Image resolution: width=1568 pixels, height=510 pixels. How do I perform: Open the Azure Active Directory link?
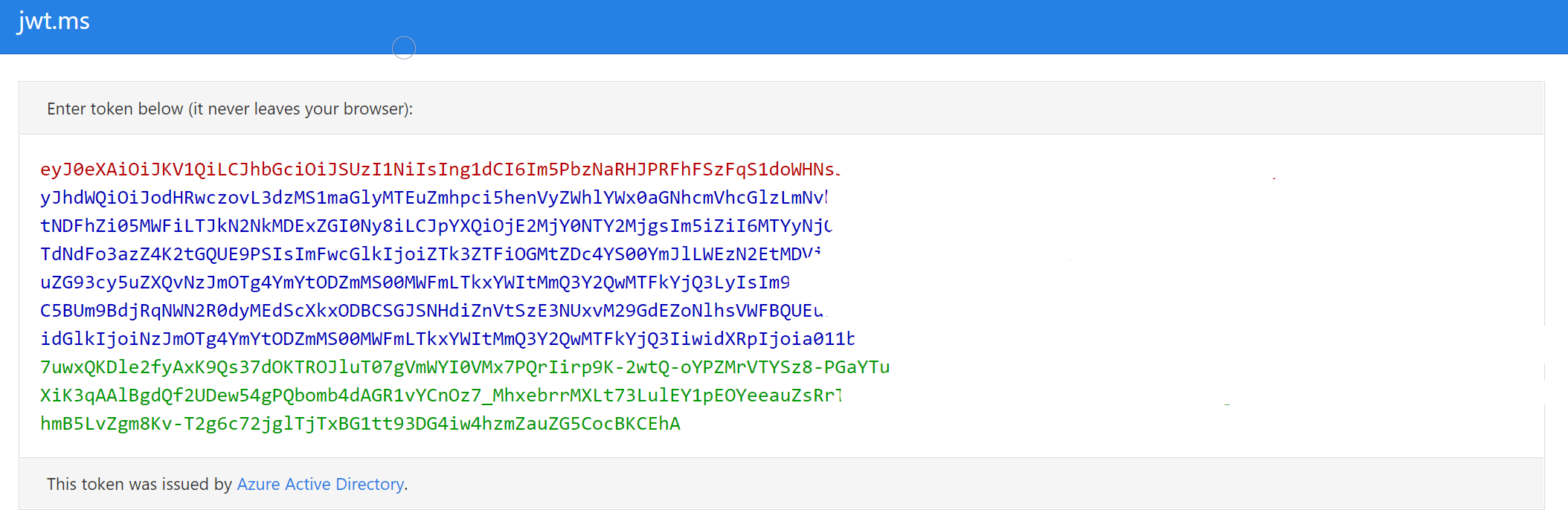coord(320,484)
